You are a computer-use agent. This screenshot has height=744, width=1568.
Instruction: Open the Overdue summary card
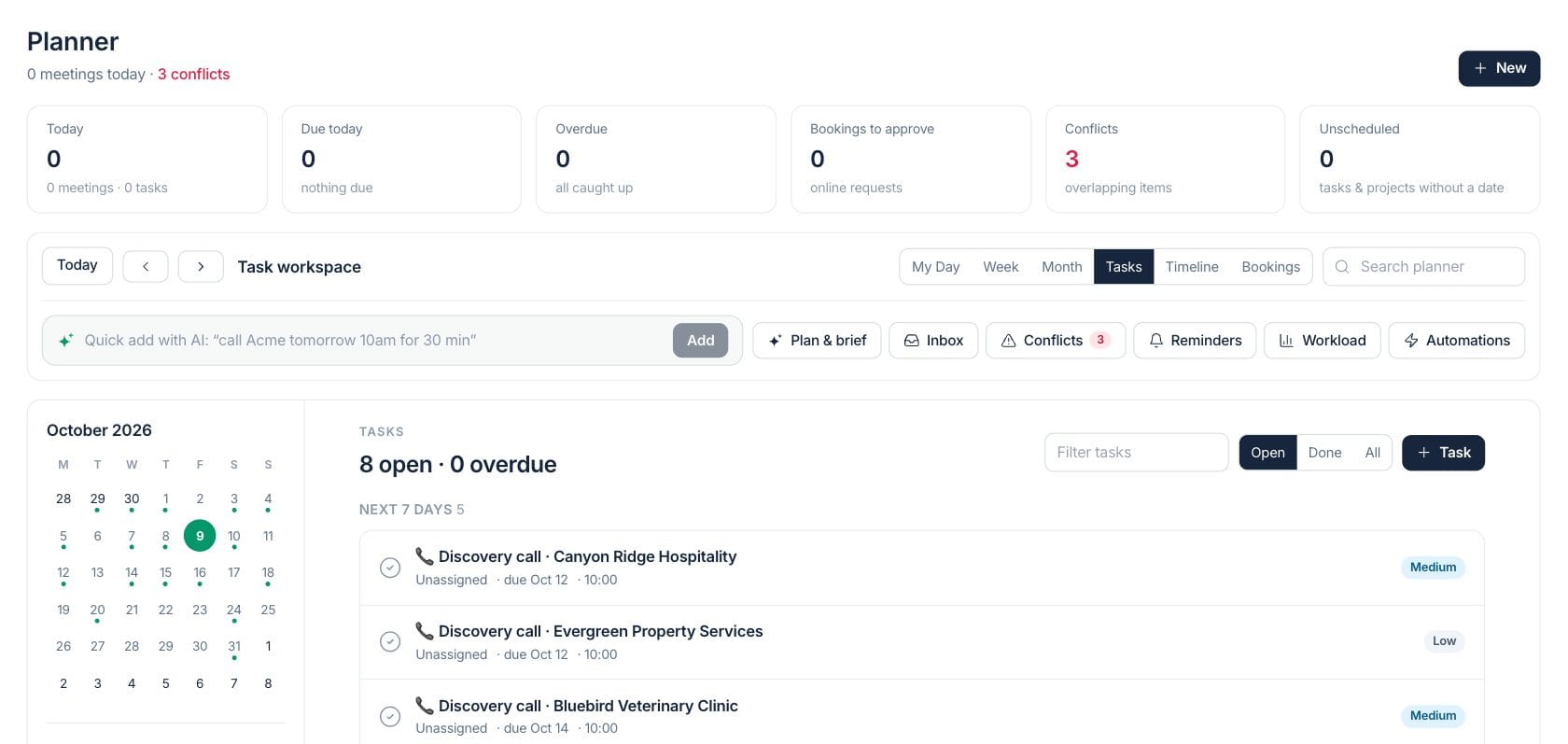pyautogui.click(x=656, y=160)
